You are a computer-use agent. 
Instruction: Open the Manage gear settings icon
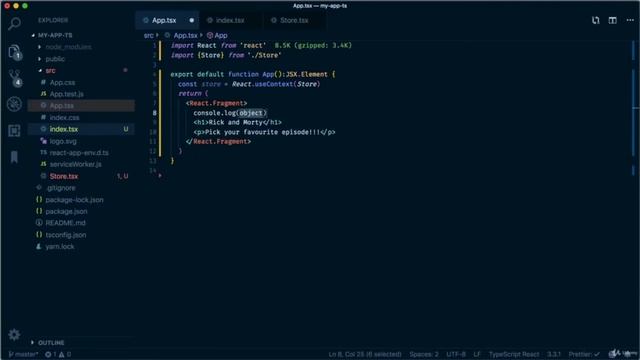point(14,335)
